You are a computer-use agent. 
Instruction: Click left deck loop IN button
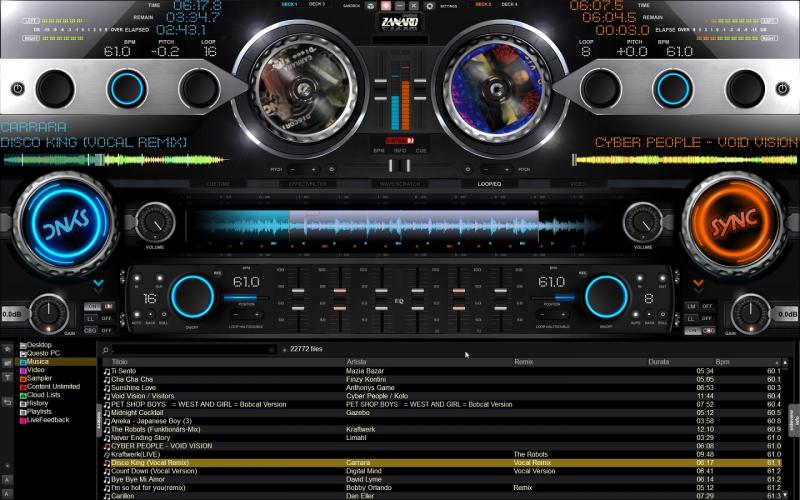tap(137, 279)
